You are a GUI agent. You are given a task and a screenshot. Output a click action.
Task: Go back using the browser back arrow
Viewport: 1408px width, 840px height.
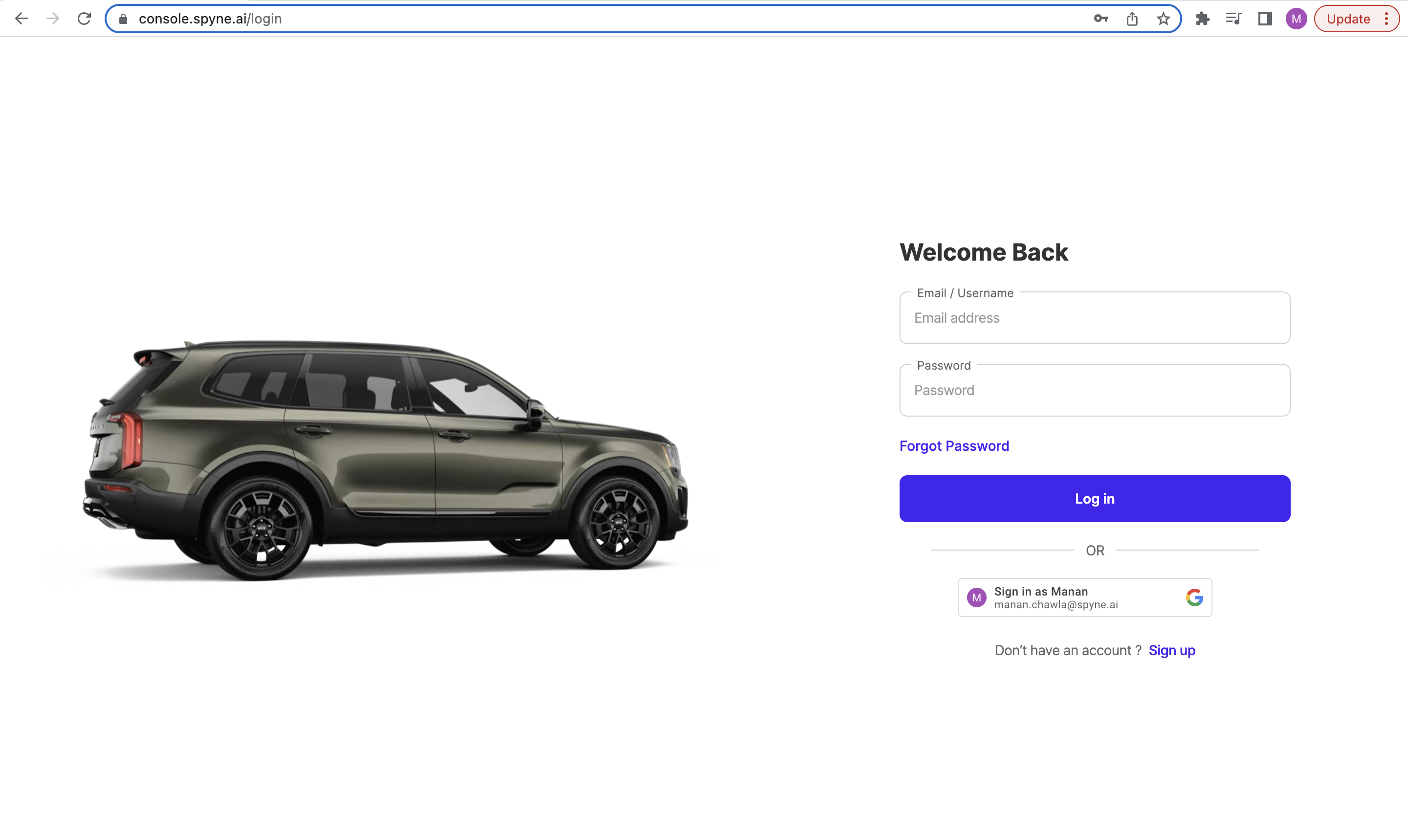[22, 19]
